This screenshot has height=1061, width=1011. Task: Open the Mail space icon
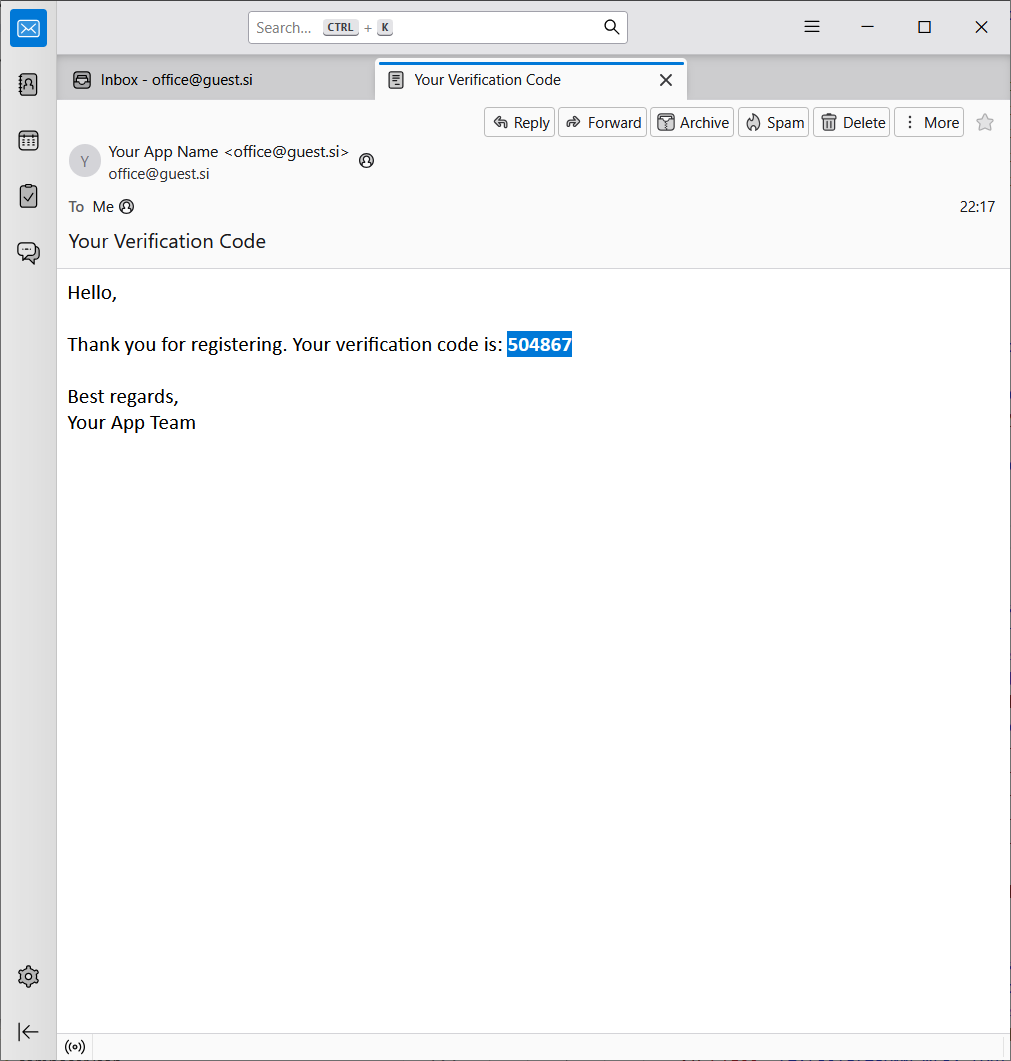pyautogui.click(x=28, y=28)
